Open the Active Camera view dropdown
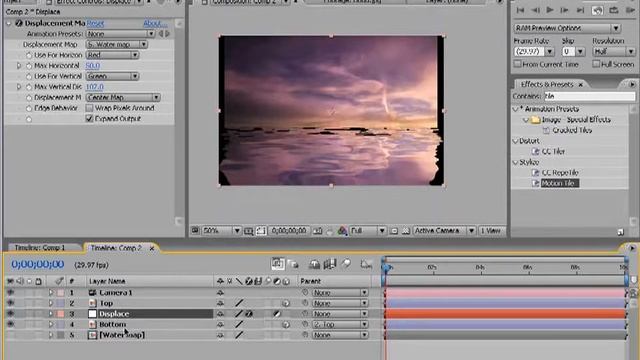This screenshot has width=640, height=360. [444, 231]
